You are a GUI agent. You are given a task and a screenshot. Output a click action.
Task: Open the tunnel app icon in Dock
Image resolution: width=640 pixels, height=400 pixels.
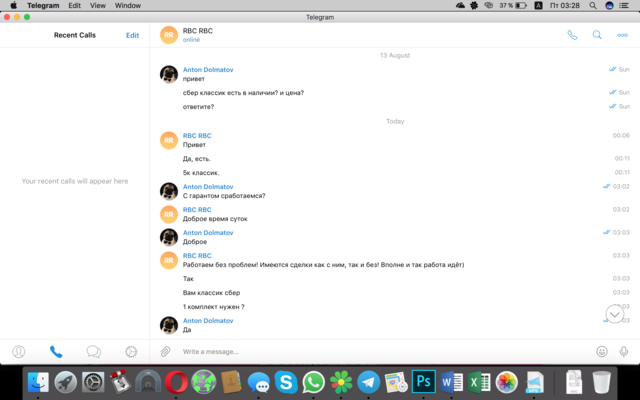pos(148,382)
